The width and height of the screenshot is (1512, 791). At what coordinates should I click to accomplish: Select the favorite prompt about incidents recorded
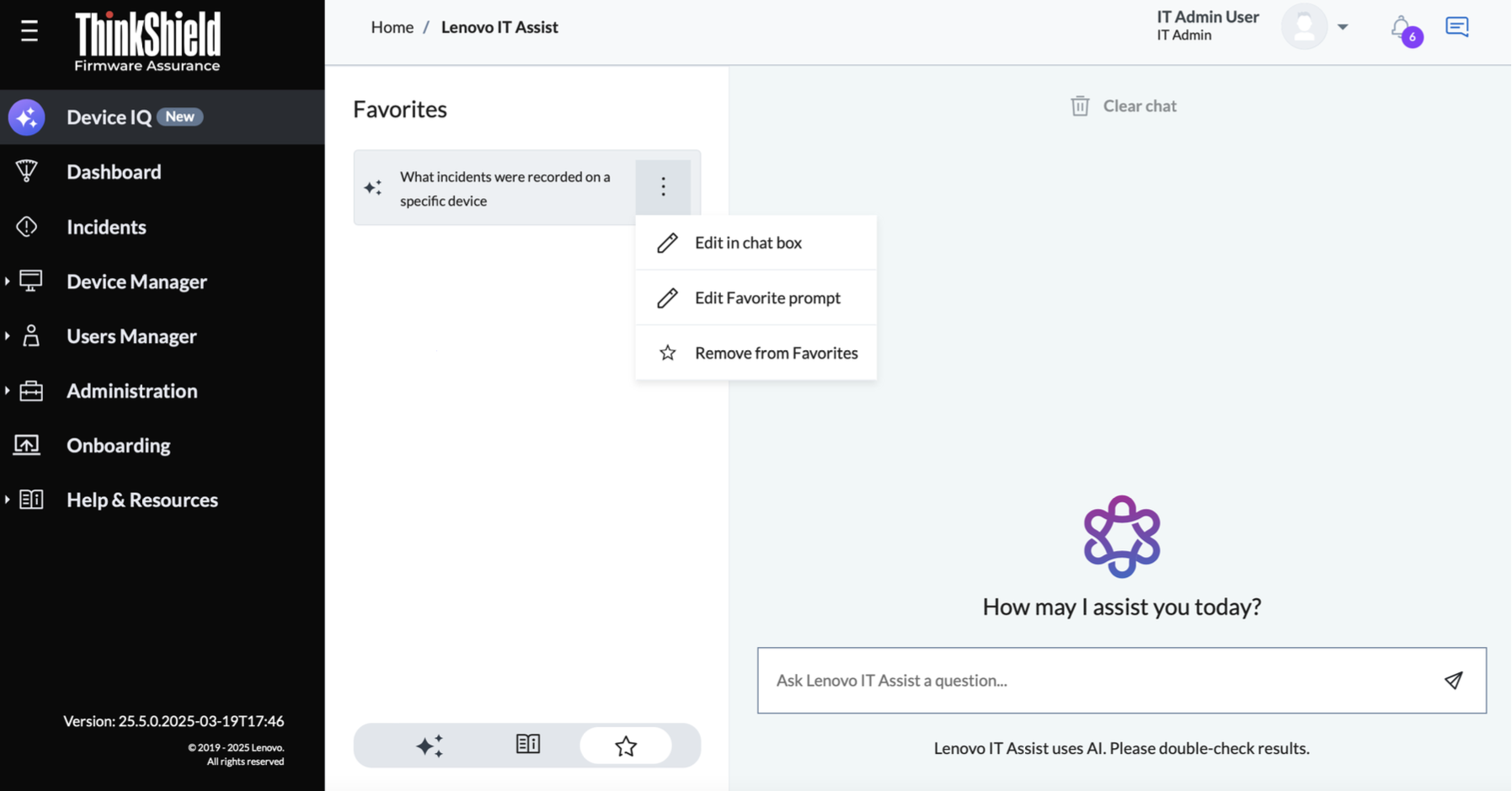click(x=505, y=189)
